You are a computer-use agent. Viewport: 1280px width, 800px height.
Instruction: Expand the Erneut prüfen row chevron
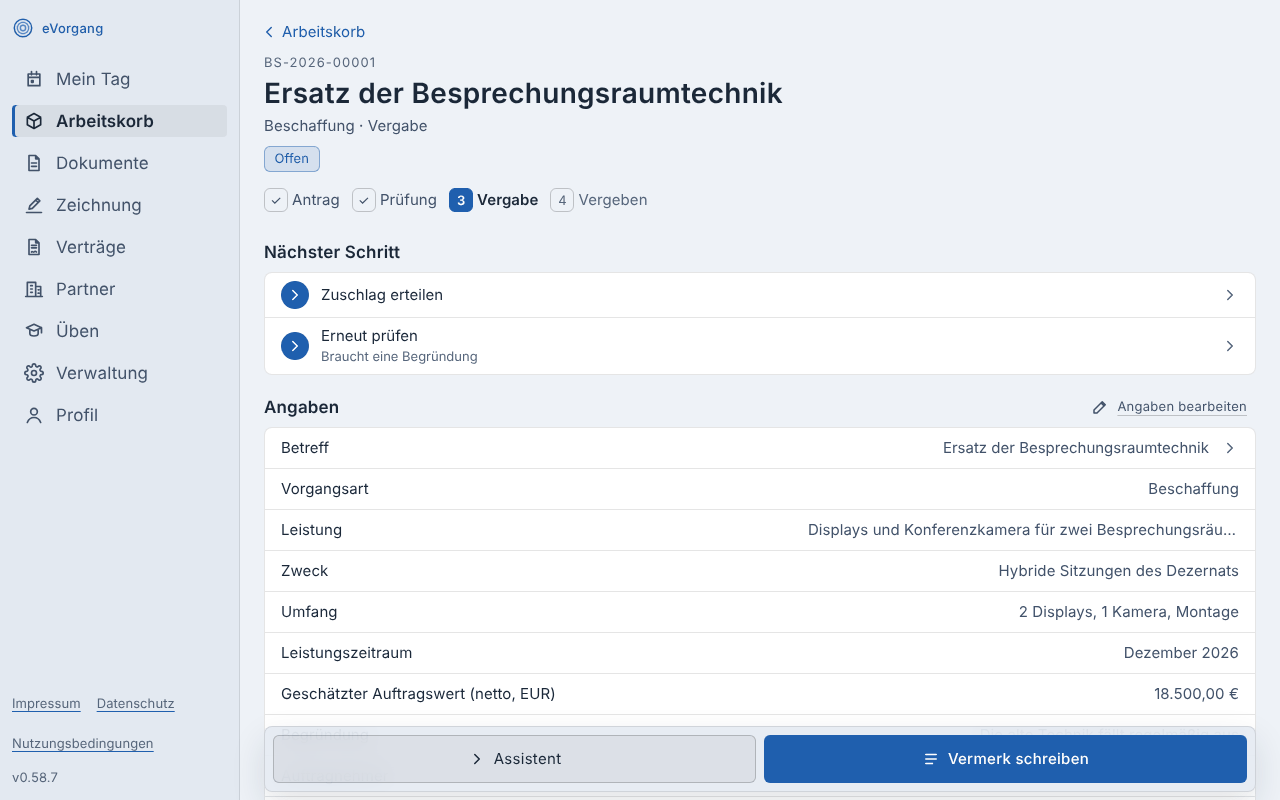1230,346
